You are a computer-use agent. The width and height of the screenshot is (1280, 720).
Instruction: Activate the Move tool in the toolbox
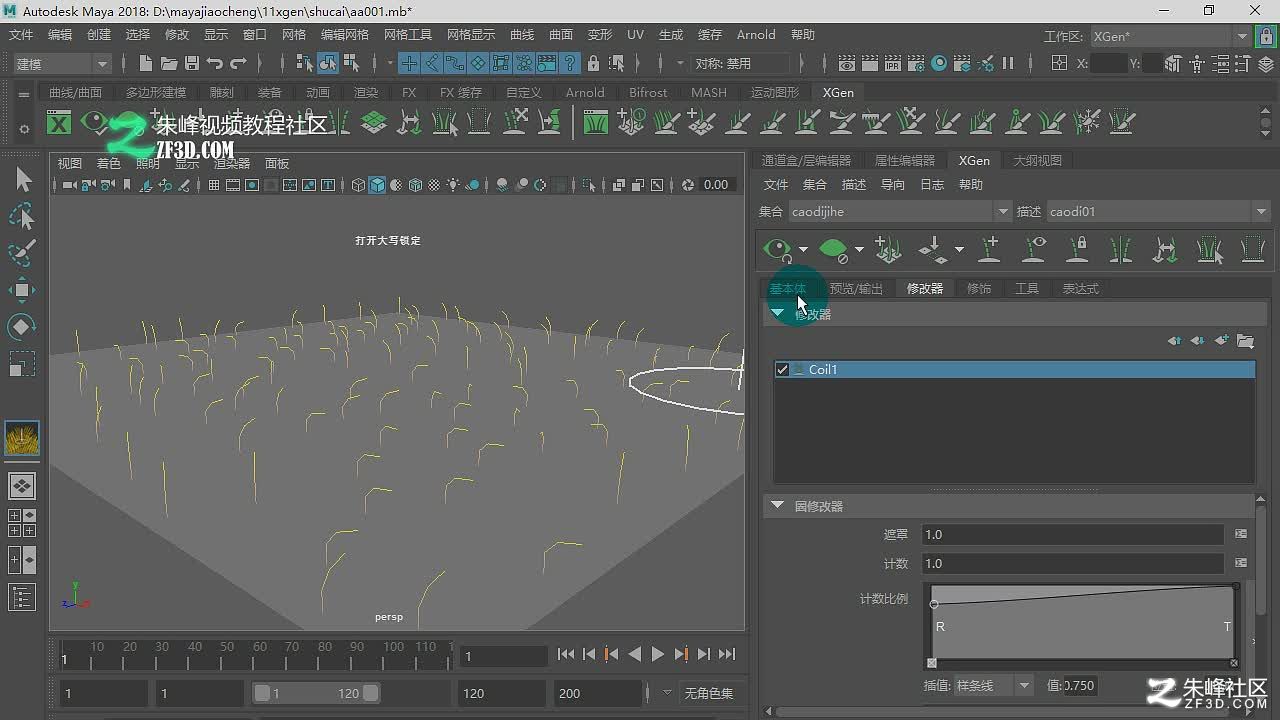23,290
